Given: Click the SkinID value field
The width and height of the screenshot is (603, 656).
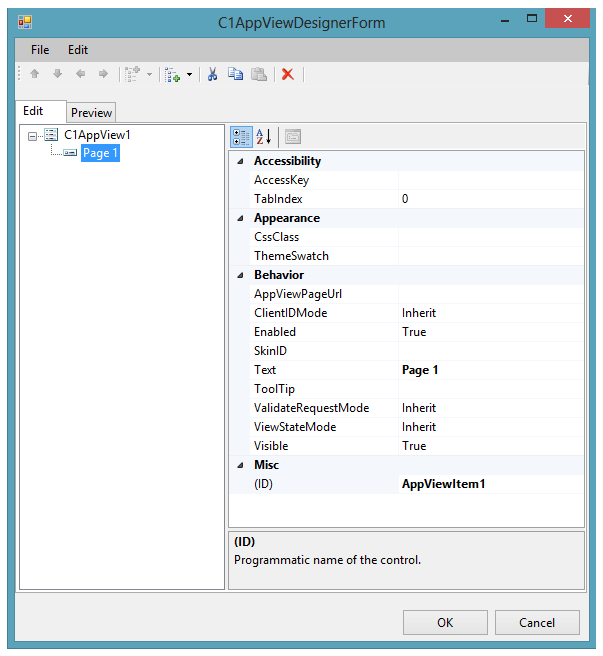Looking at the screenshot, I should pyautogui.click(x=491, y=351).
